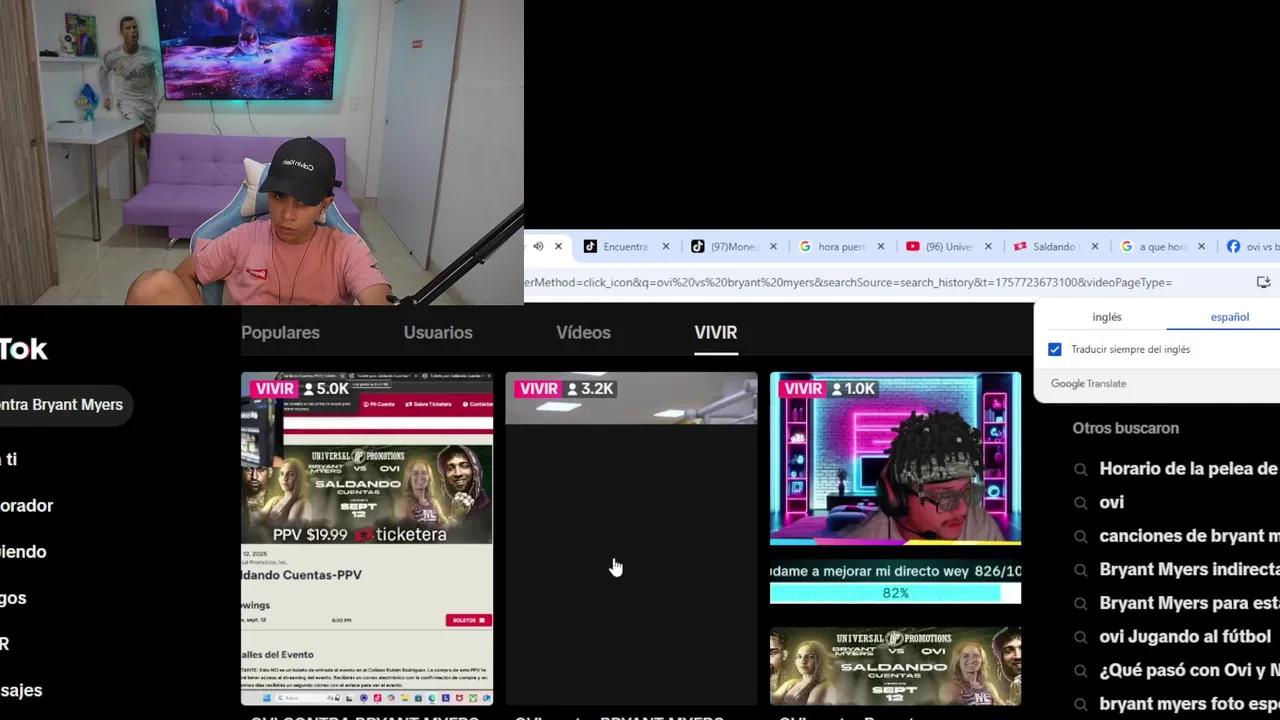This screenshot has height=720, width=1280.
Task: Open suggestion '¿Qué pasó con Ovi y N'
Action: 1189,670
